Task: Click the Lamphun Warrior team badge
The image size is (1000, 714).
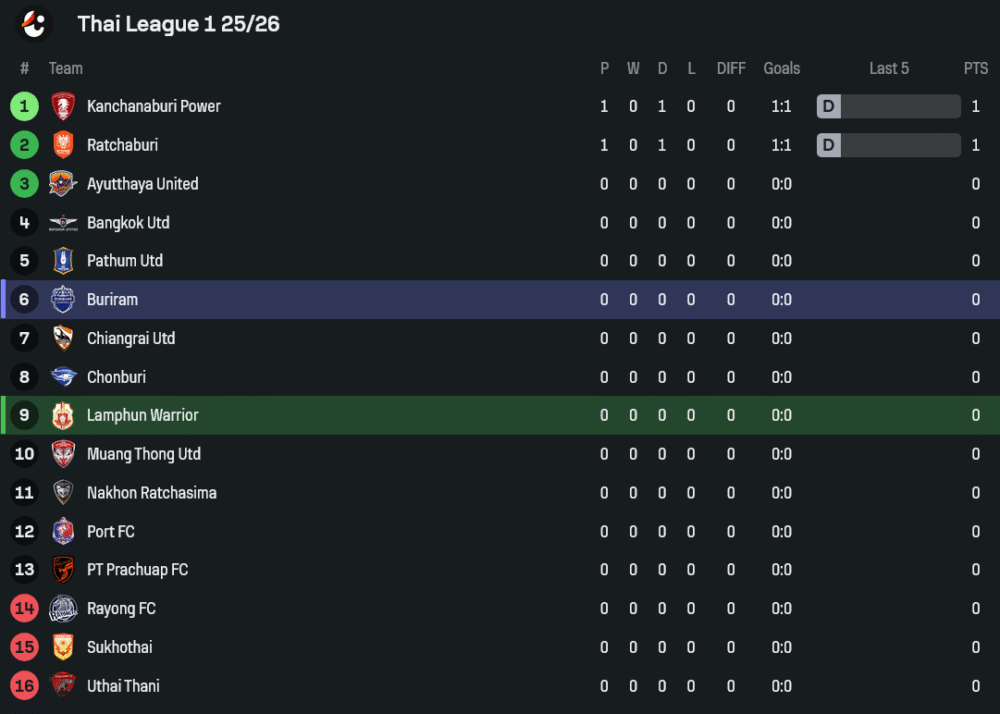Action: pos(63,415)
